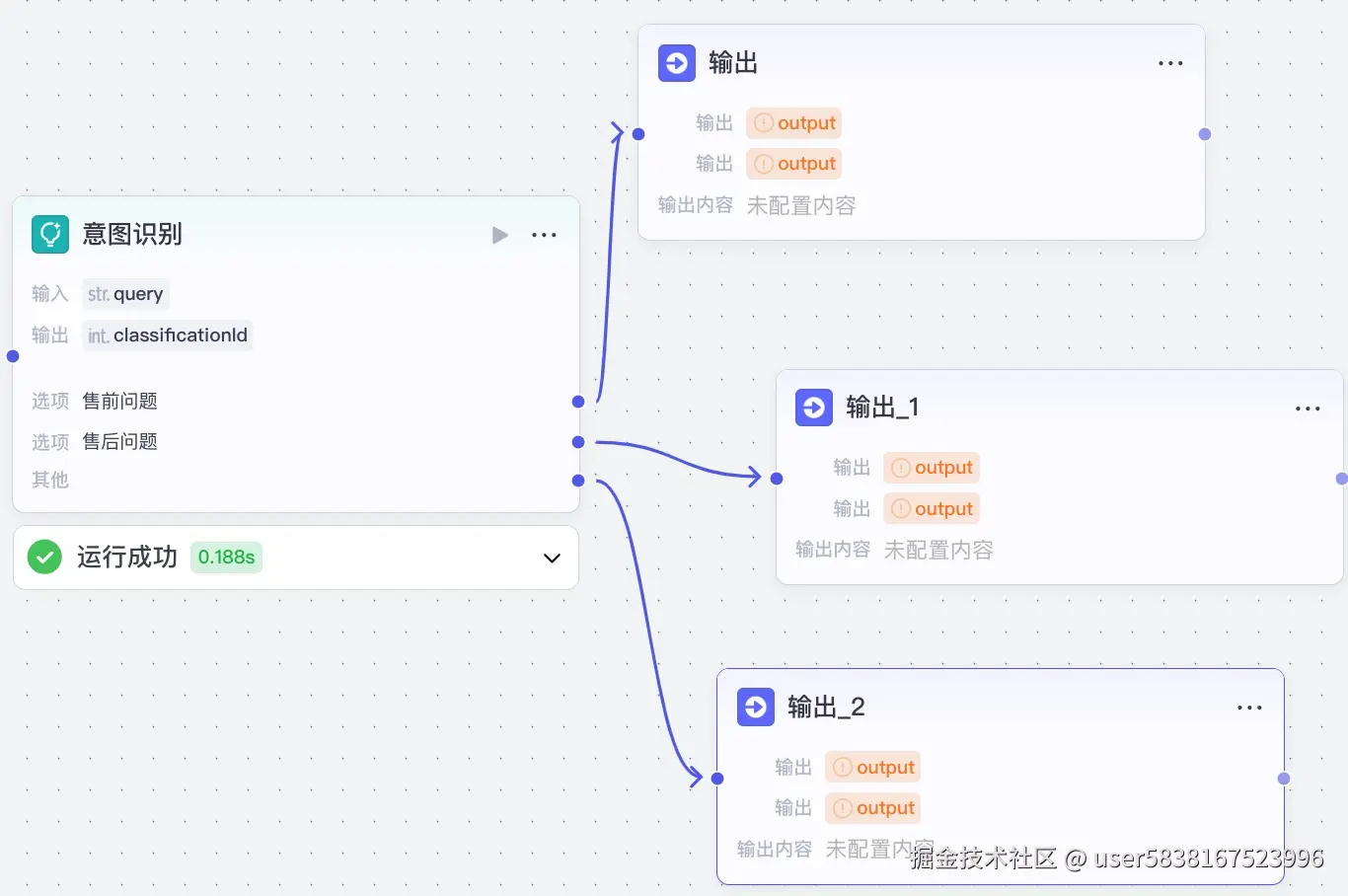The height and width of the screenshot is (896, 1348).
Task: Click the green 运行成功 checkmark icon
Action: [44, 557]
